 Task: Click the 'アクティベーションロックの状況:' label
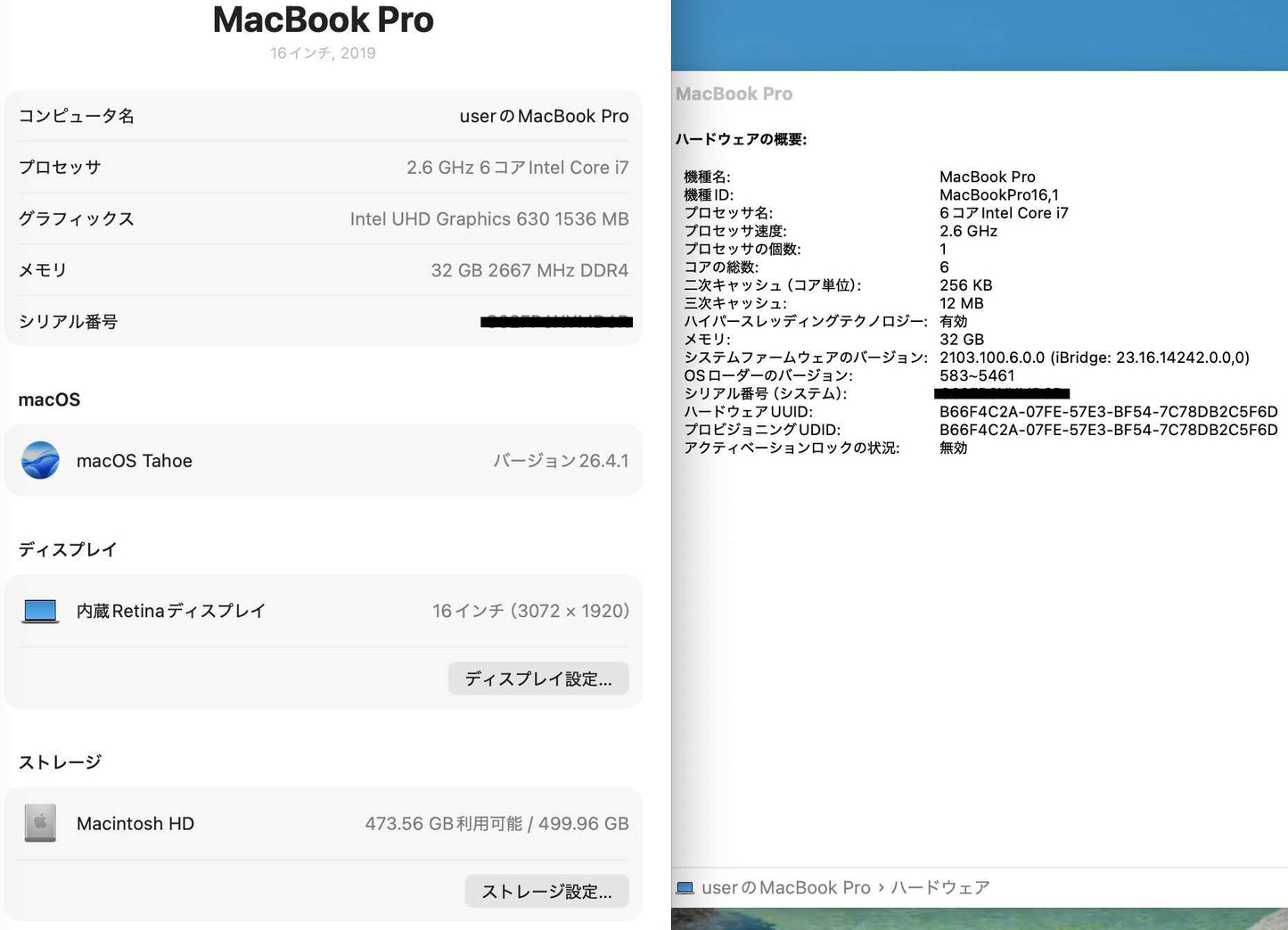pos(792,448)
